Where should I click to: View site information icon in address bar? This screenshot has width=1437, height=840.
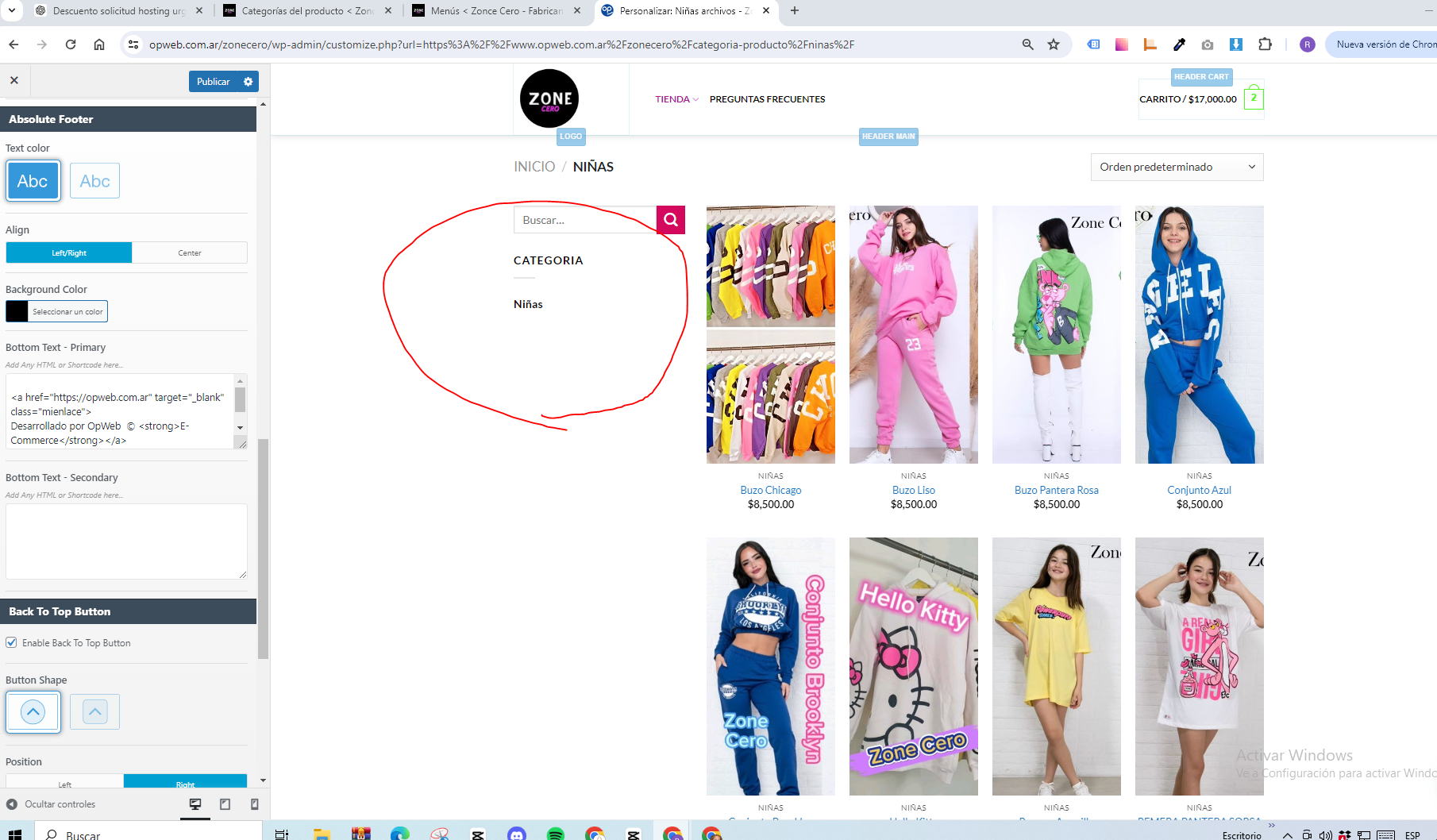click(133, 44)
